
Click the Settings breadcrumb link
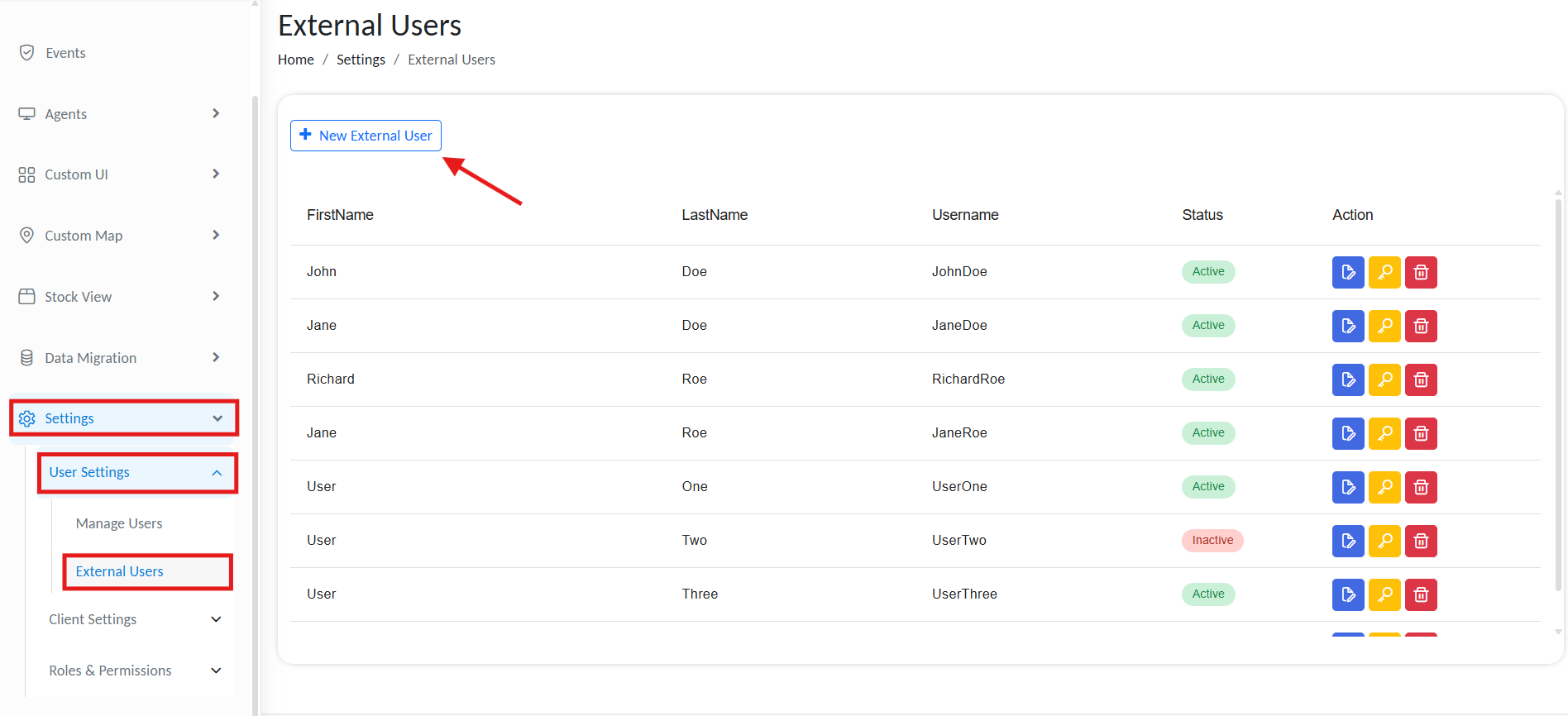361,60
